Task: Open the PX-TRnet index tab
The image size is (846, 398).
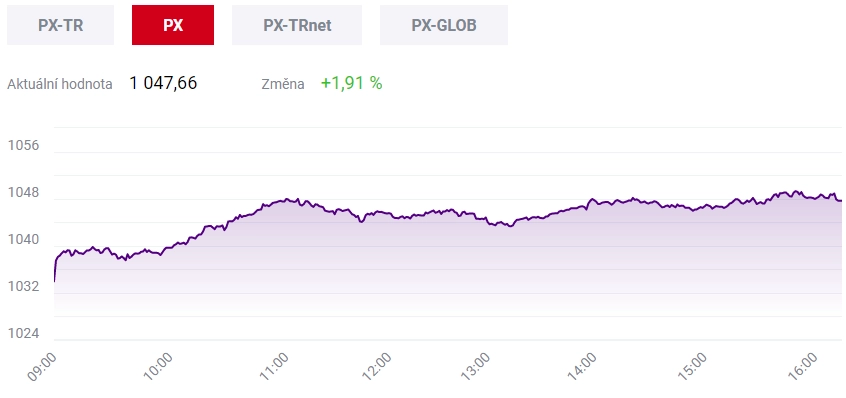Action: (297, 25)
